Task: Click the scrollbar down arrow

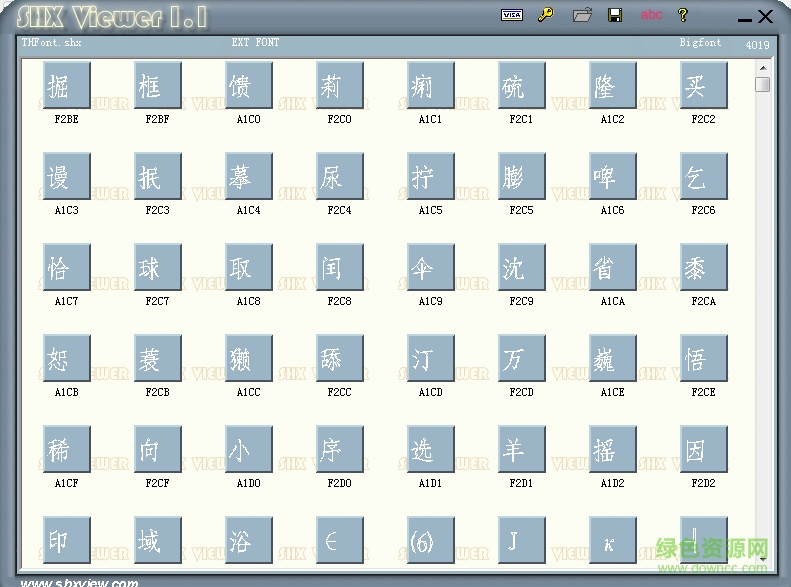Action: point(763,558)
